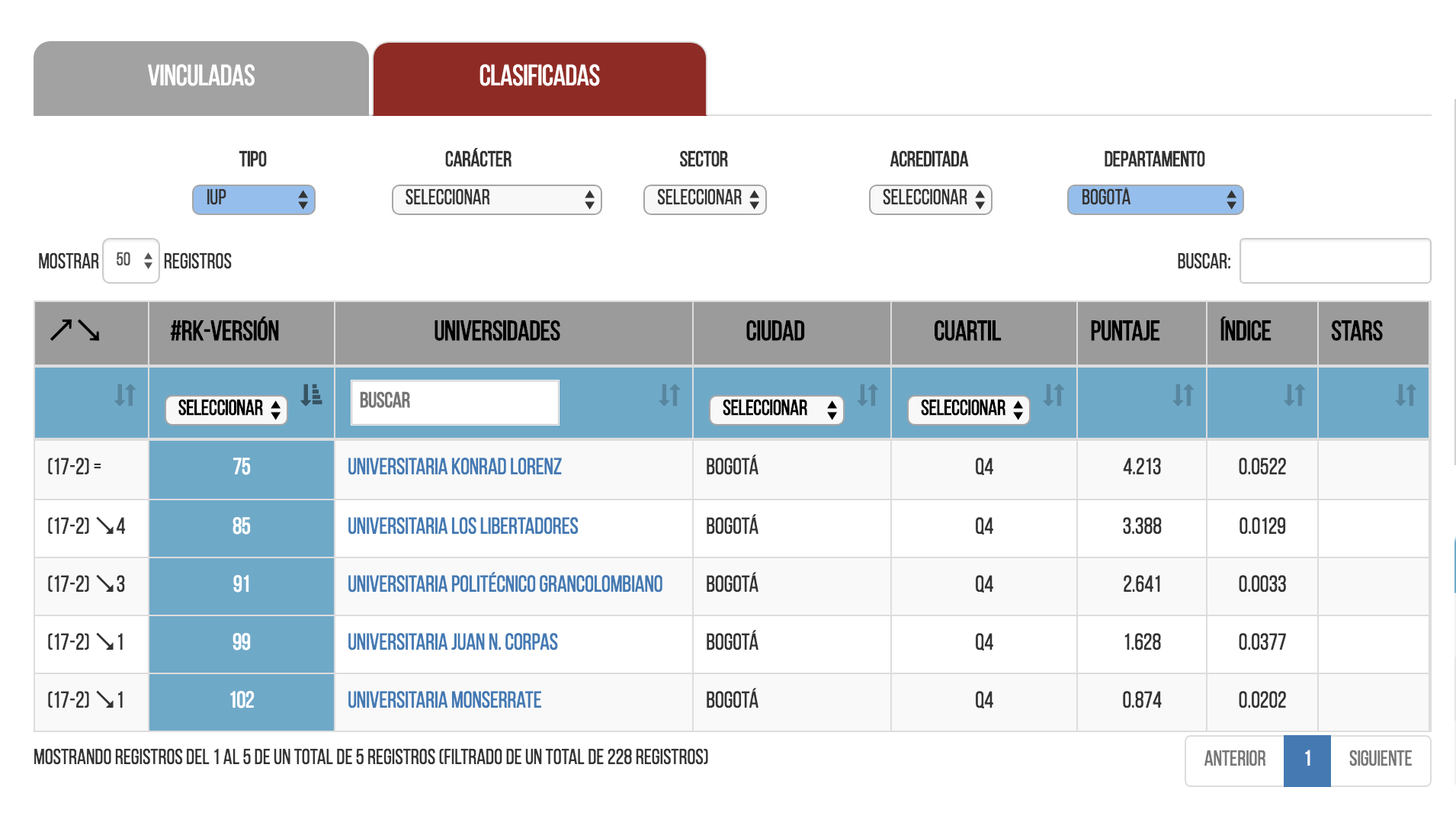Image resolution: width=1456 pixels, height=816 pixels.
Task: Switch to the Clasificadas tab
Action: coord(540,78)
